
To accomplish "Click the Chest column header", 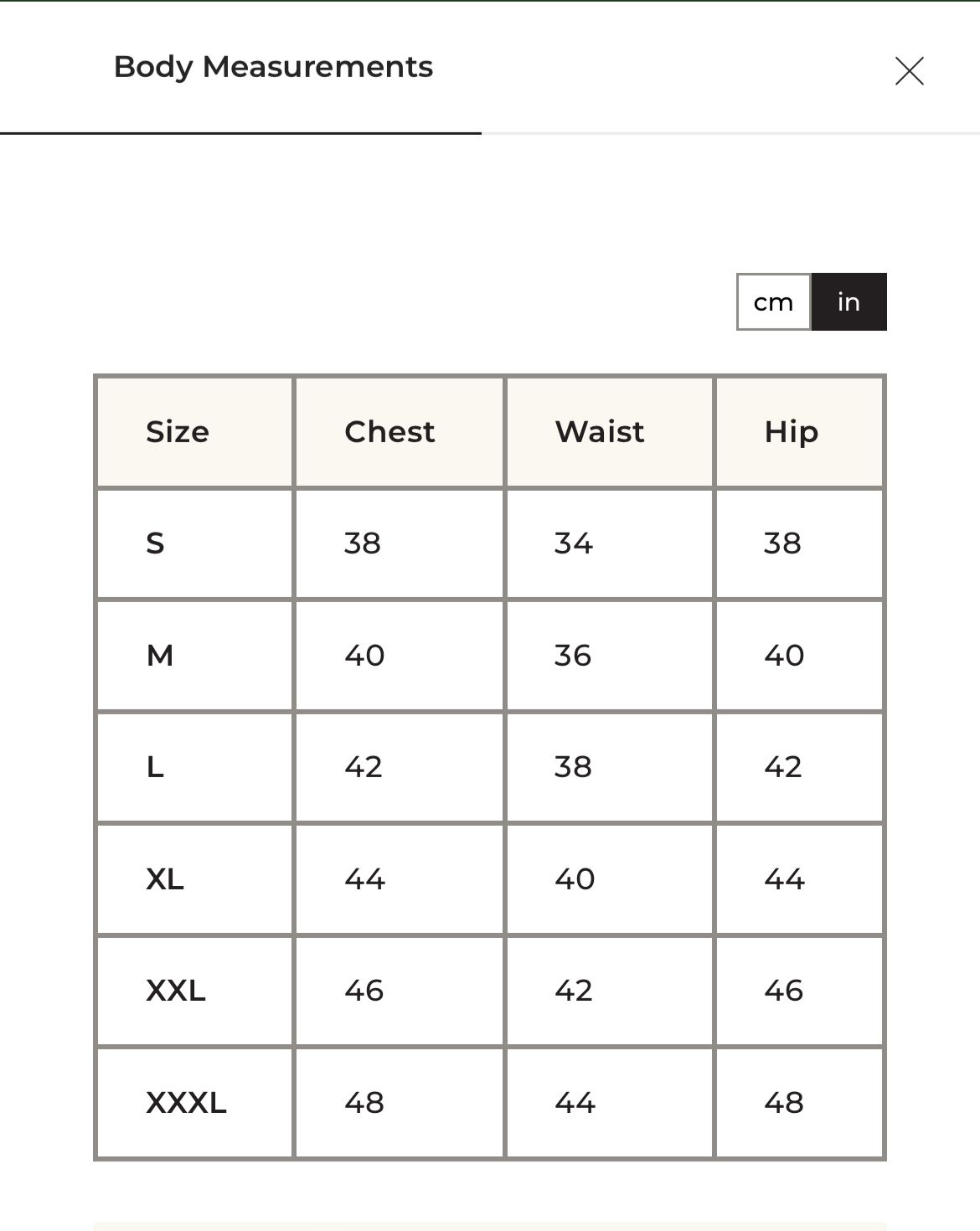I will click(x=389, y=432).
